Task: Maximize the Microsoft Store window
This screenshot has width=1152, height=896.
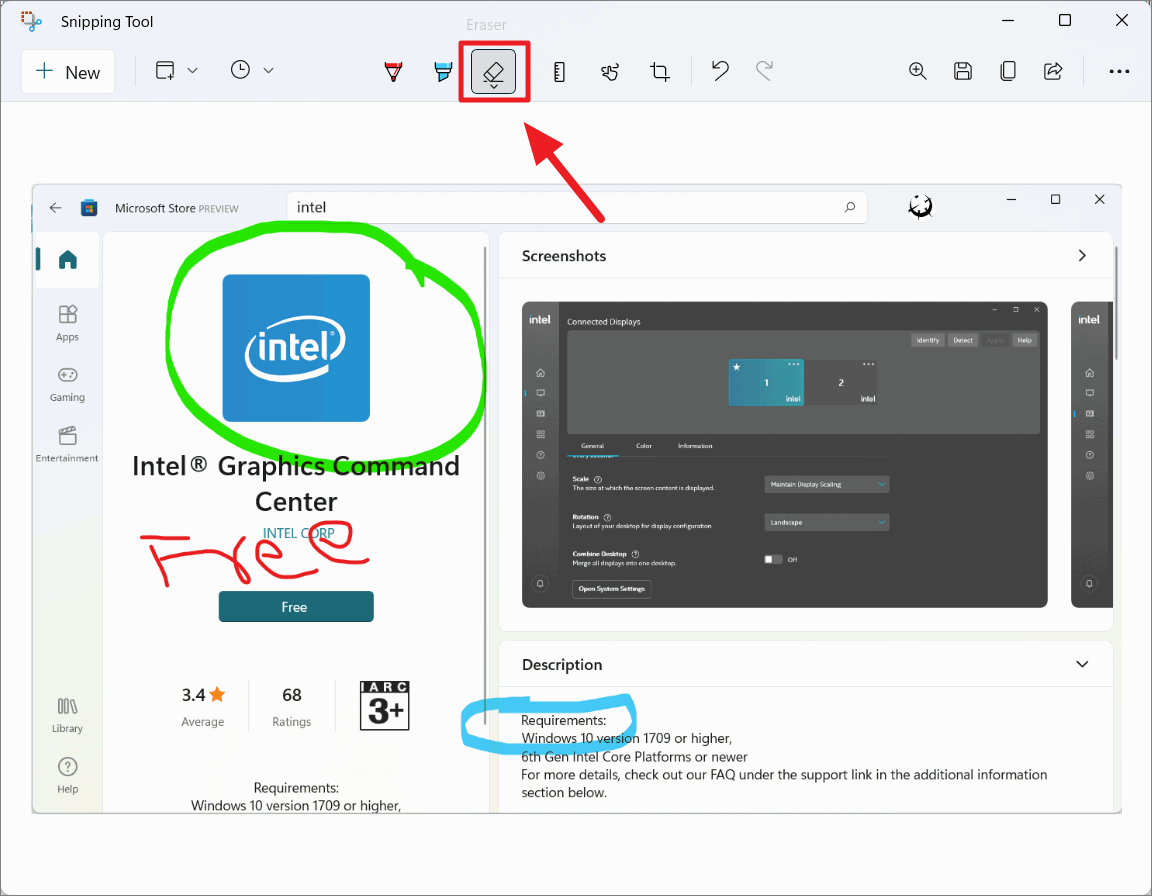Action: point(1056,199)
